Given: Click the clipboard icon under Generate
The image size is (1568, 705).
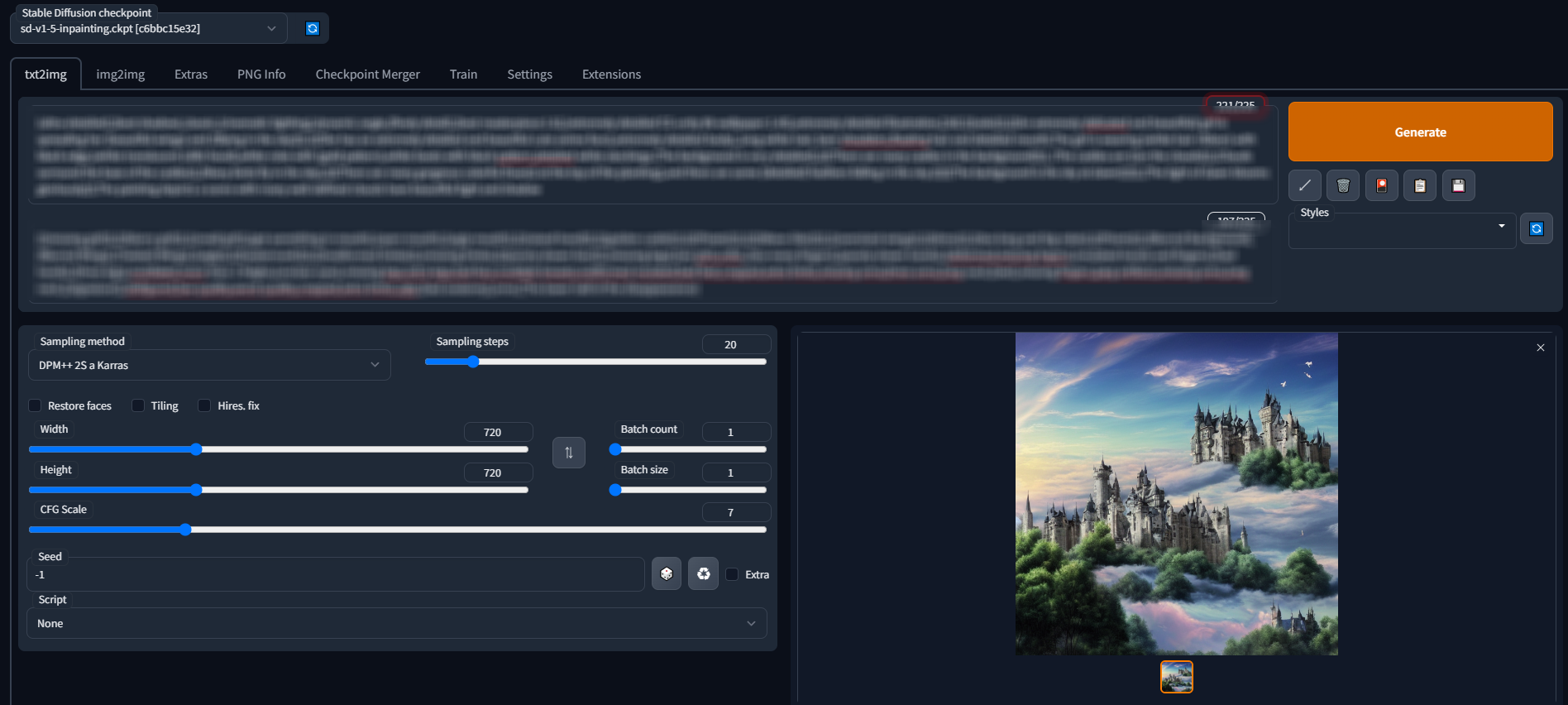Looking at the screenshot, I should point(1420,185).
